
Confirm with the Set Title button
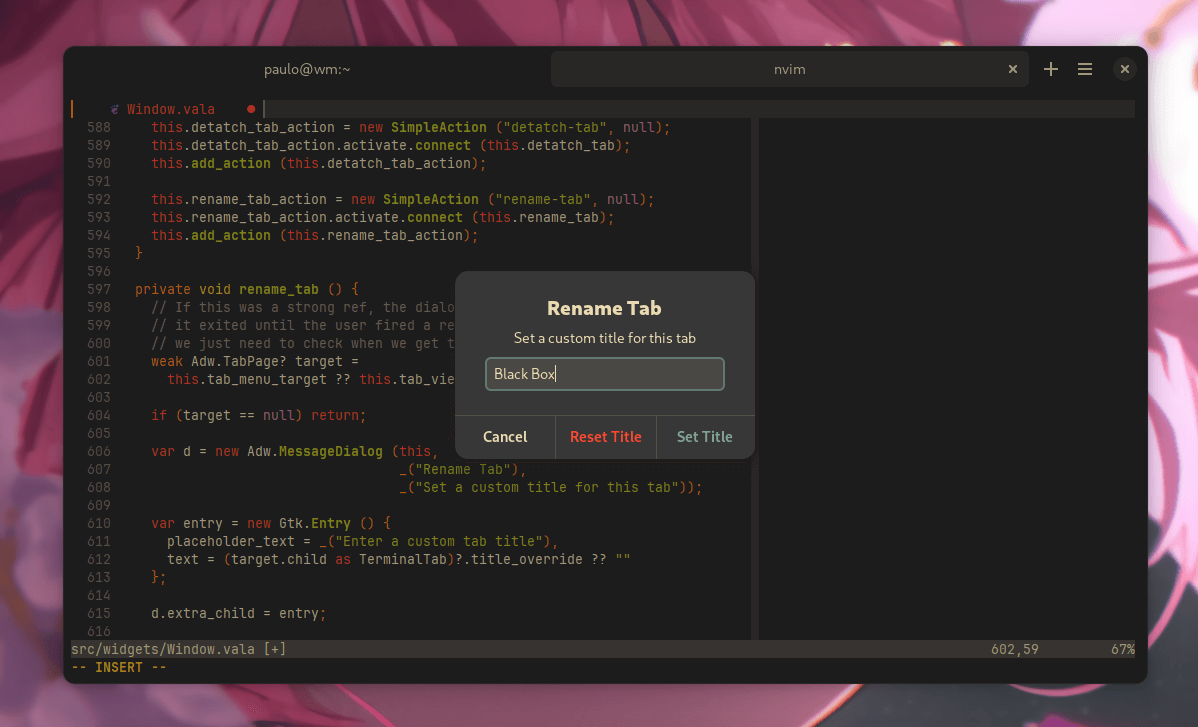[704, 437]
